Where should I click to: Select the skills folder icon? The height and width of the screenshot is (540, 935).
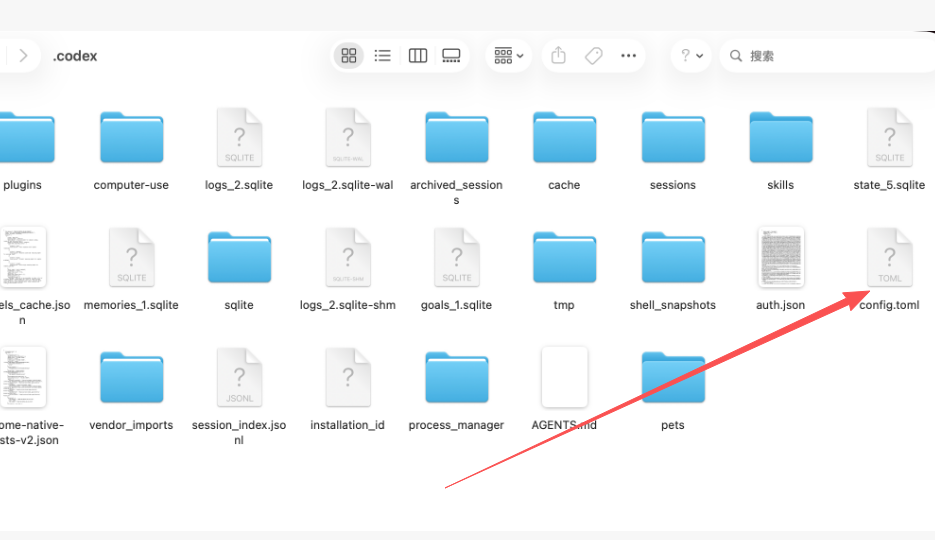point(781,138)
